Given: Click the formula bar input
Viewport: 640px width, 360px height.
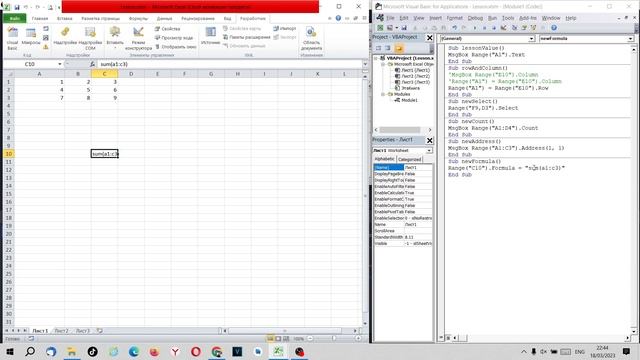Looking at the screenshot, I should click(229, 64).
